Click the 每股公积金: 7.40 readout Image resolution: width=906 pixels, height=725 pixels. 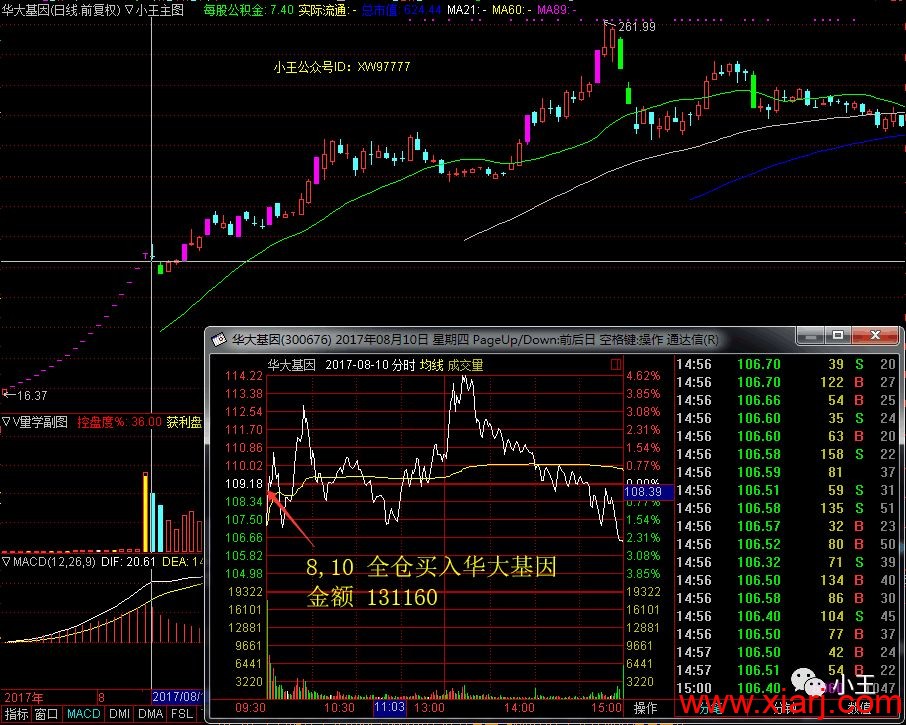[x=248, y=10]
